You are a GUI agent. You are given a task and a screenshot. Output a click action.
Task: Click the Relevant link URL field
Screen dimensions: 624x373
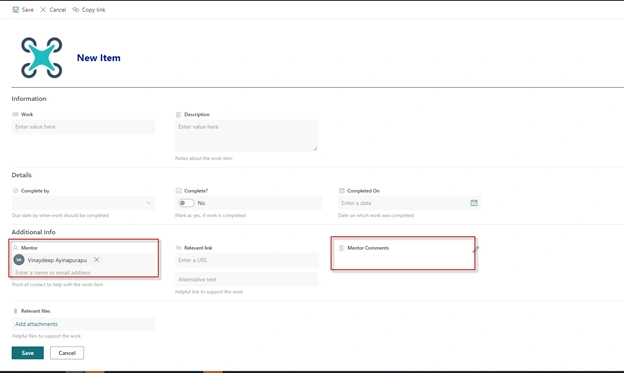(246, 260)
